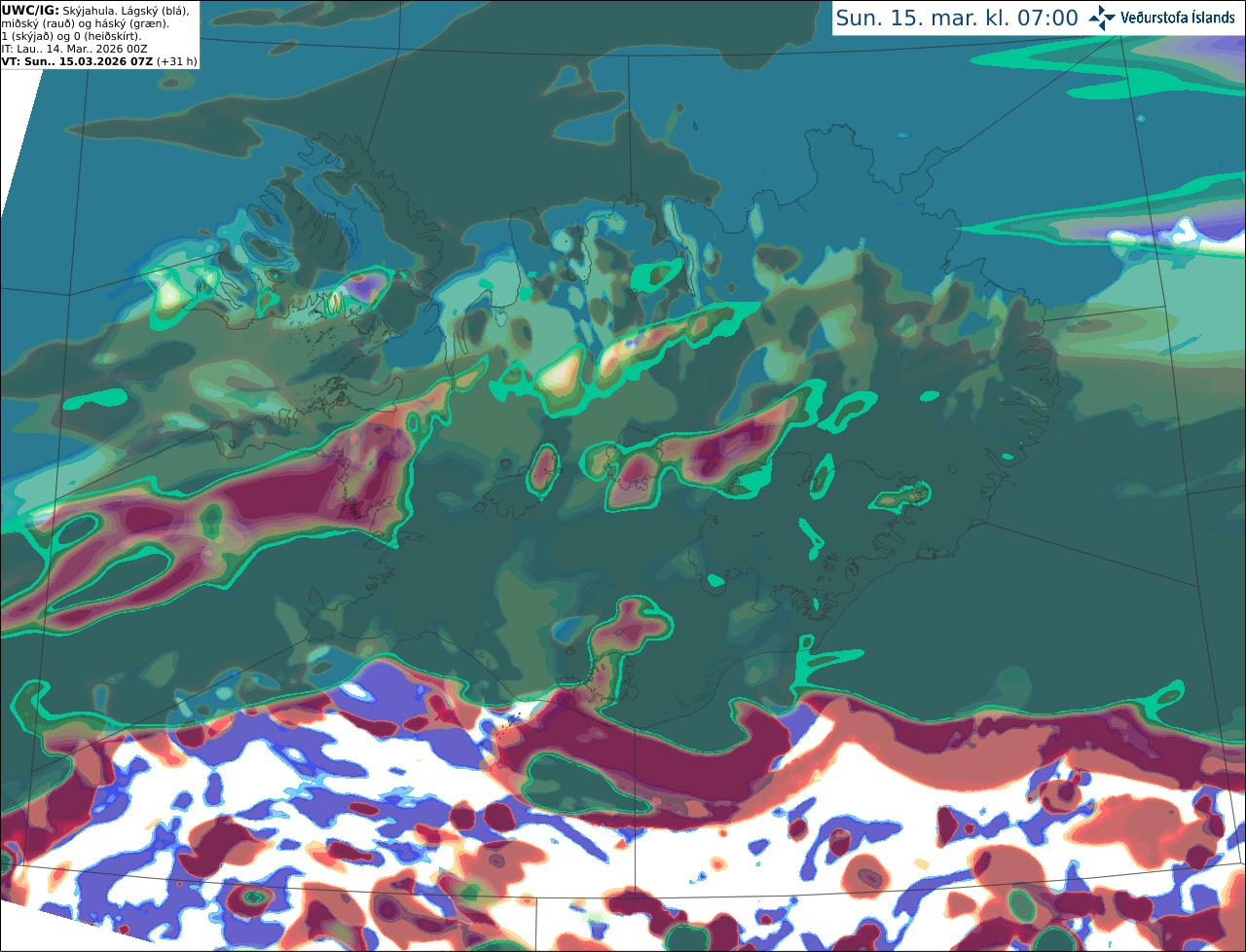
Task: Click the "IT: Lau.. 14. Mar.. 2026 00Z" line
Action: [74, 49]
